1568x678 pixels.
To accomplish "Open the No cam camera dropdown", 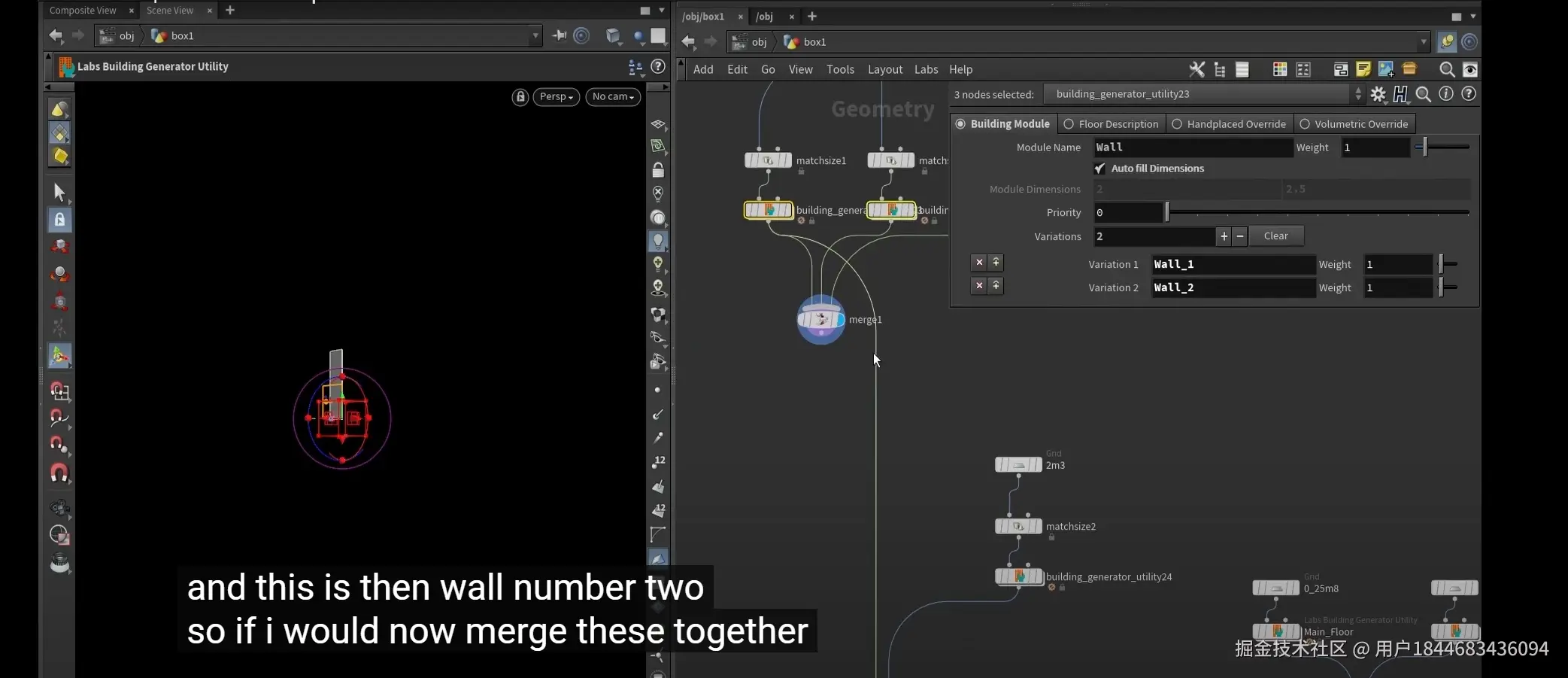I will click(x=613, y=96).
